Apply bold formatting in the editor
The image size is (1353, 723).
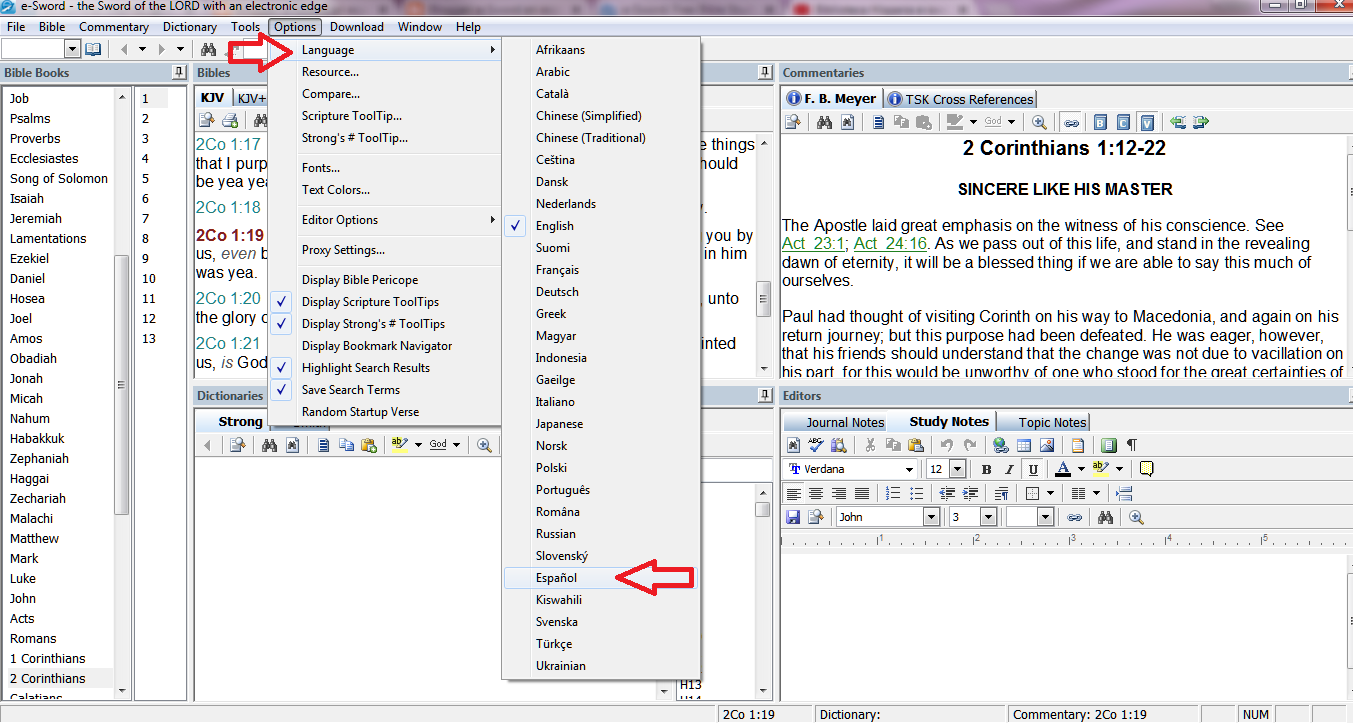pyautogui.click(x=986, y=469)
